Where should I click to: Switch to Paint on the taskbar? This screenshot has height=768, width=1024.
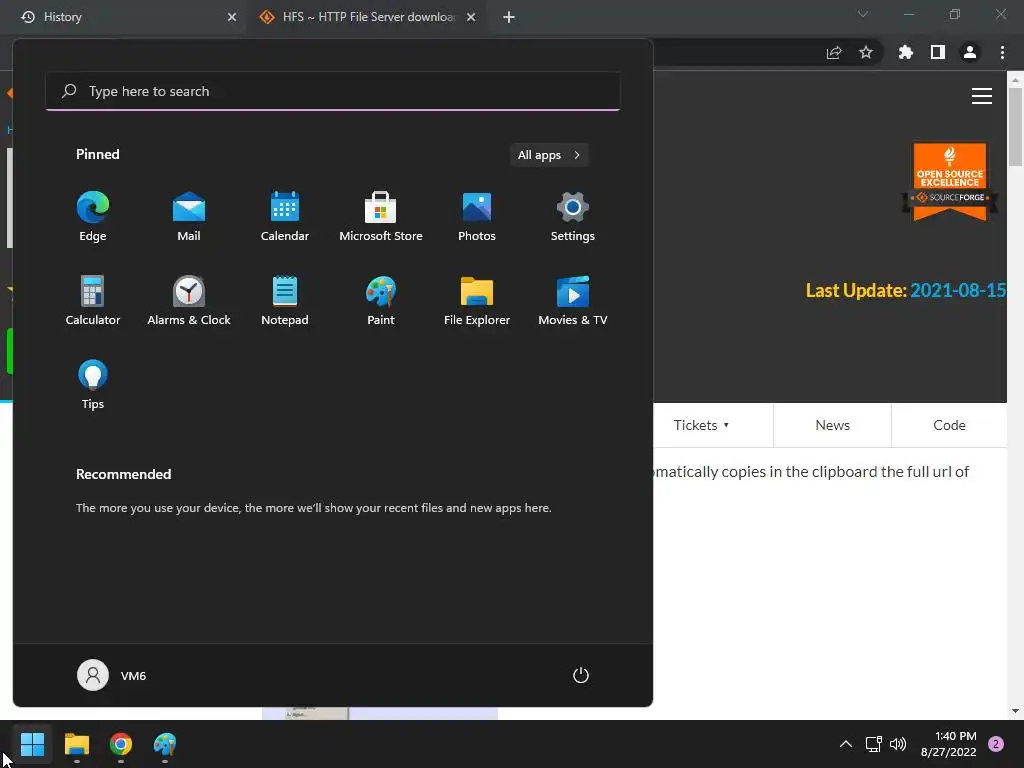165,744
